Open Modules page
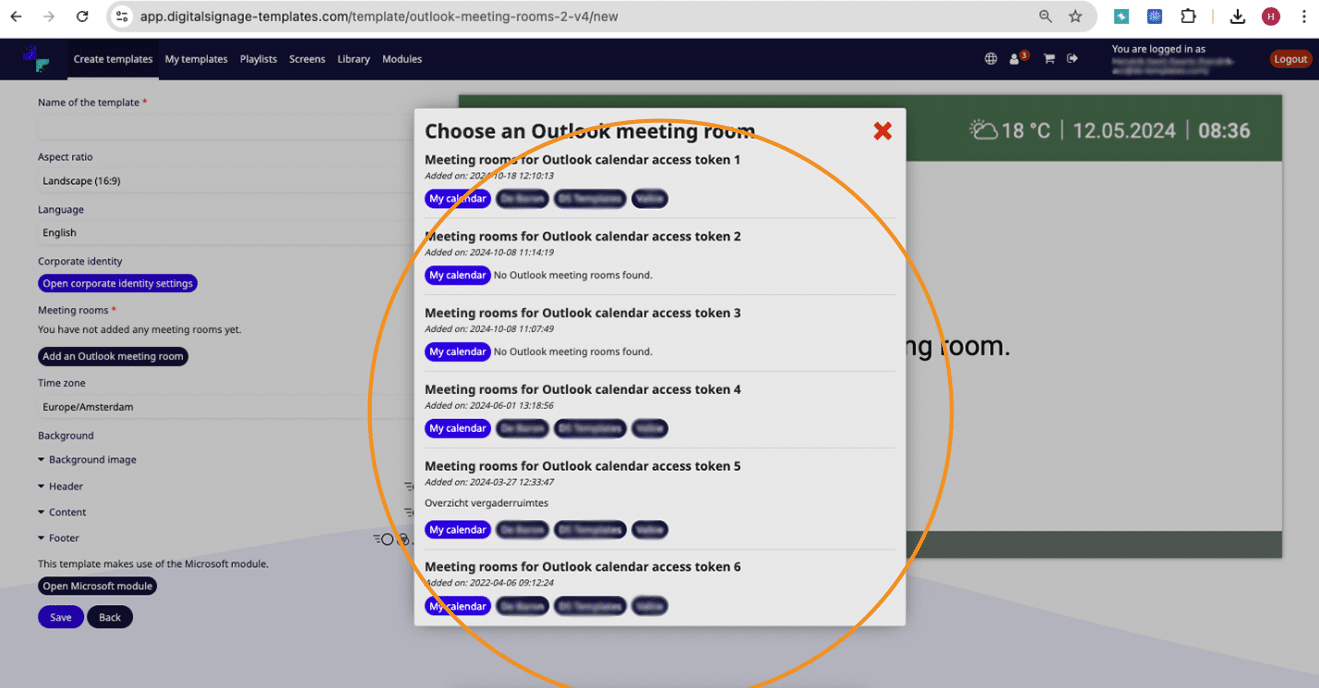The width and height of the screenshot is (1319, 688). pyautogui.click(x=402, y=59)
